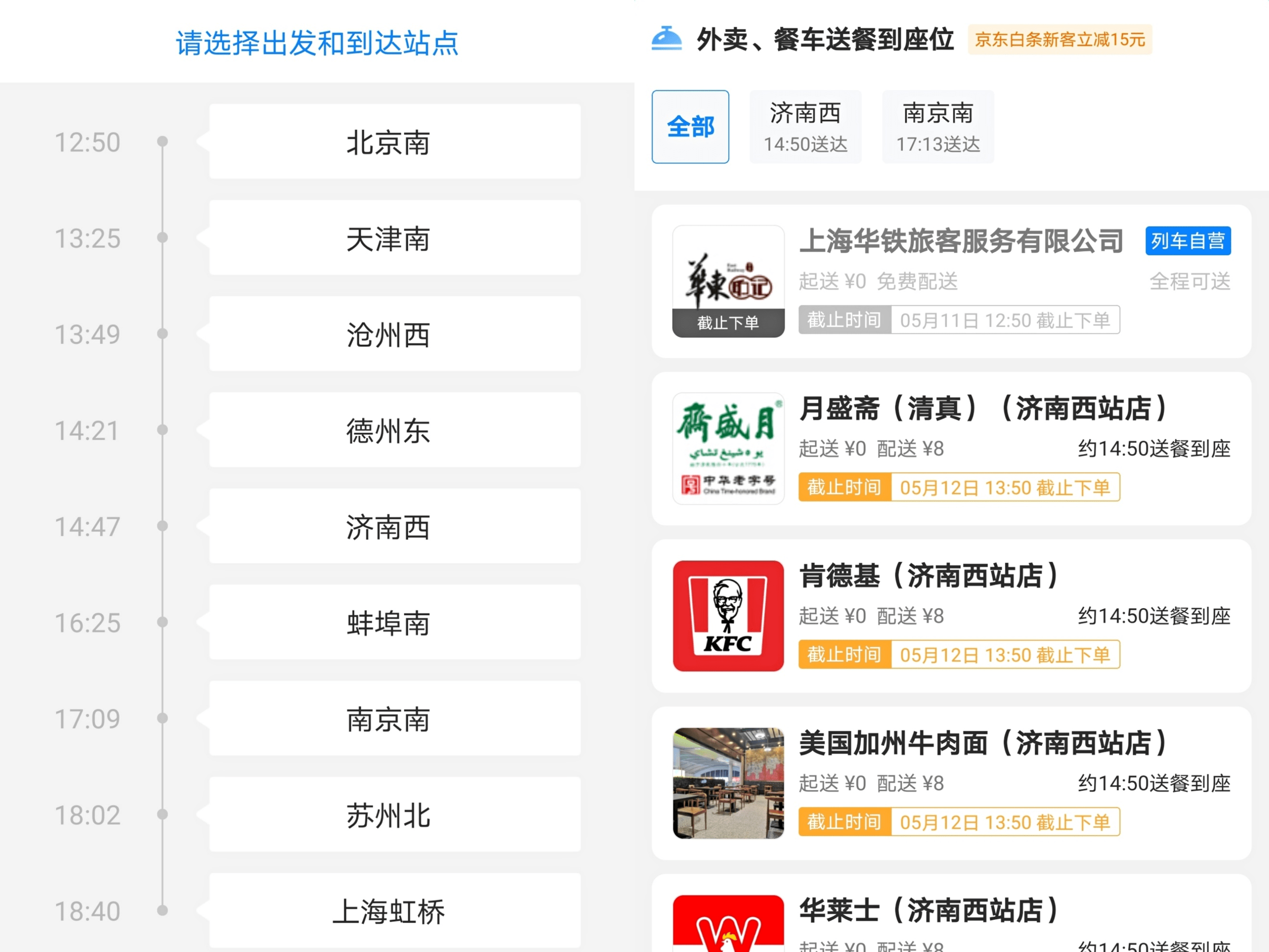The height and width of the screenshot is (952, 1269).
Task: Click 美国加州牛肉面 13:50 deadline label
Action: 1005,822
